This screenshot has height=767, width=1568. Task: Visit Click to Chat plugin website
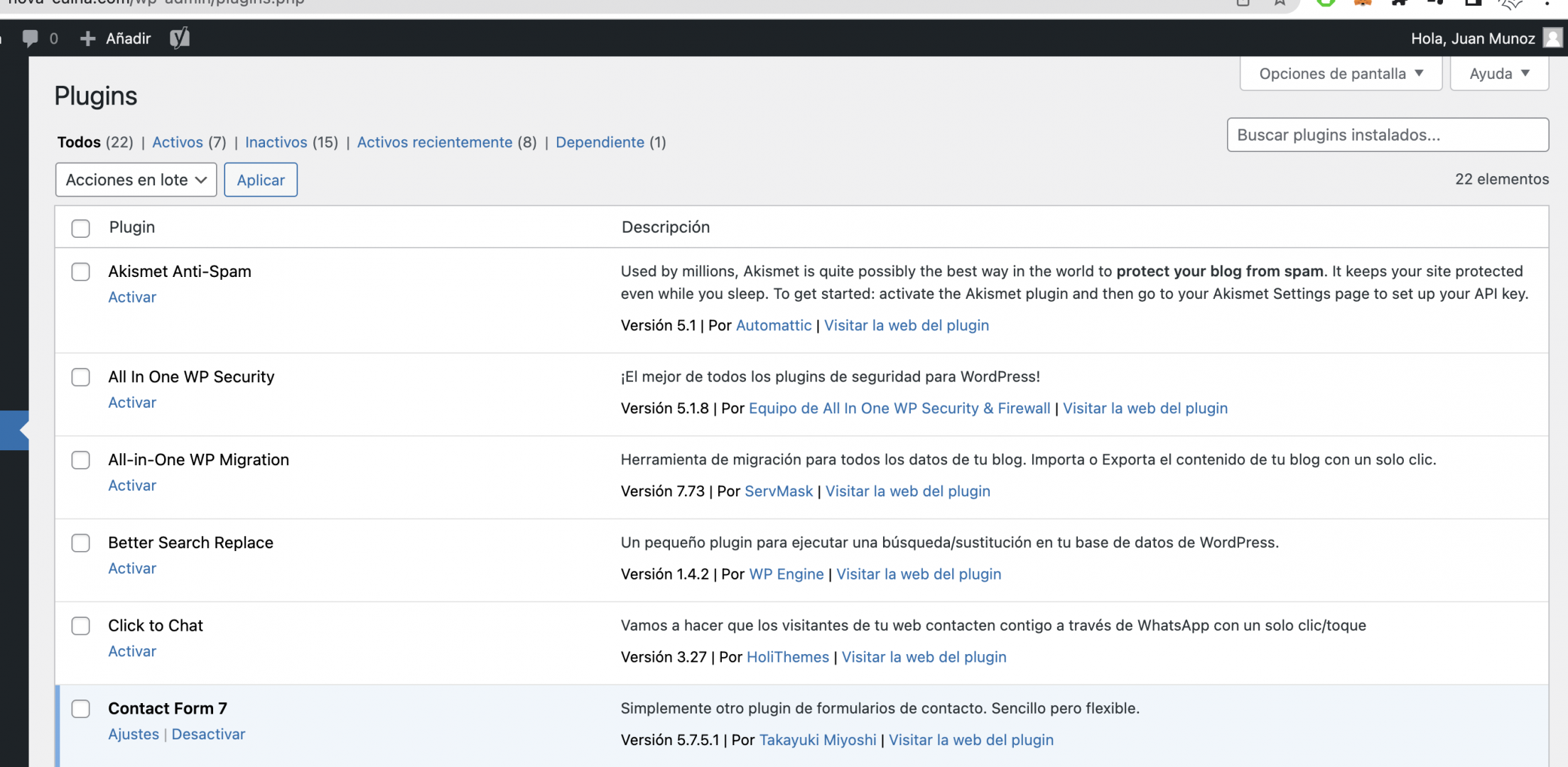(924, 657)
